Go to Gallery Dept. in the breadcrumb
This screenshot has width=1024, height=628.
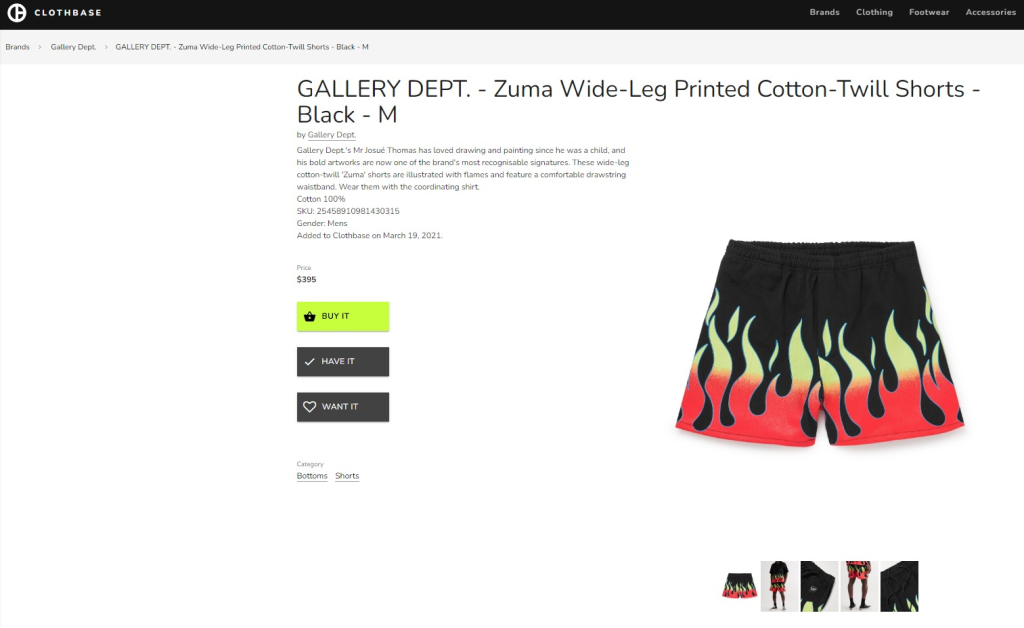click(73, 47)
